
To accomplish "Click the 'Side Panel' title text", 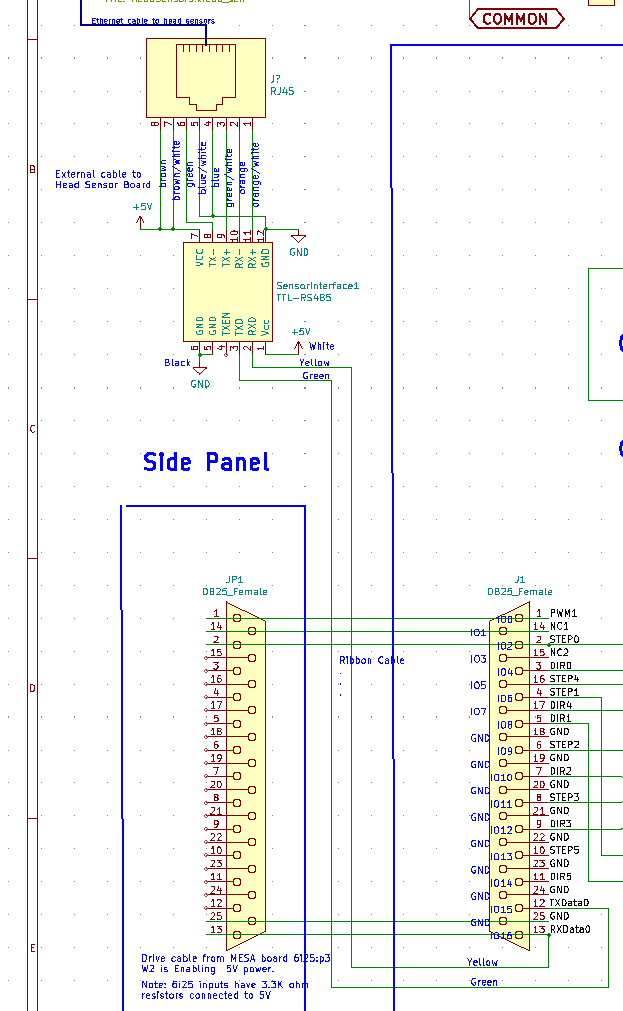I will point(206,462).
